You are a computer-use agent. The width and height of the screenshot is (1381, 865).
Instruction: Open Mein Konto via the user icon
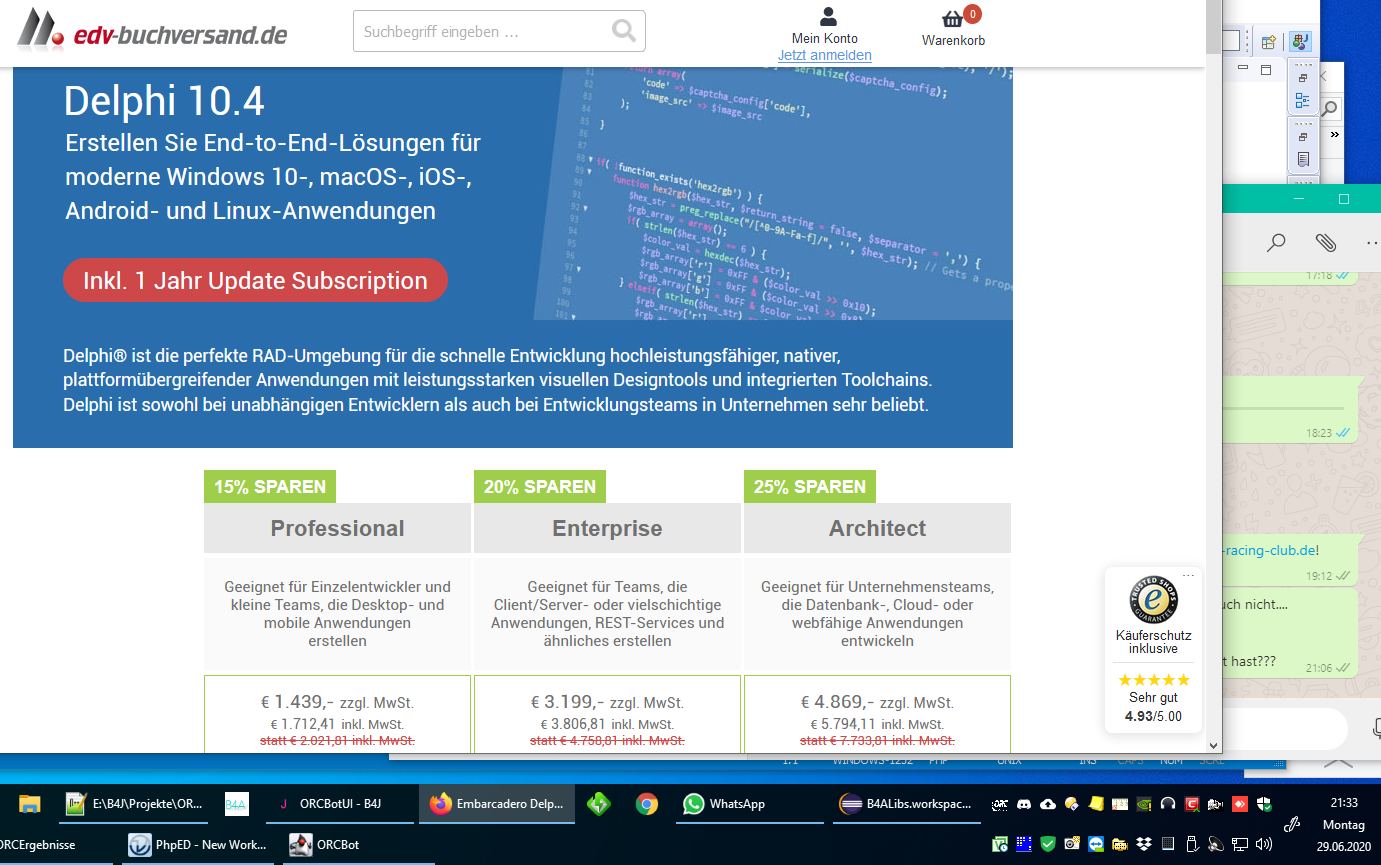click(x=828, y=17)
